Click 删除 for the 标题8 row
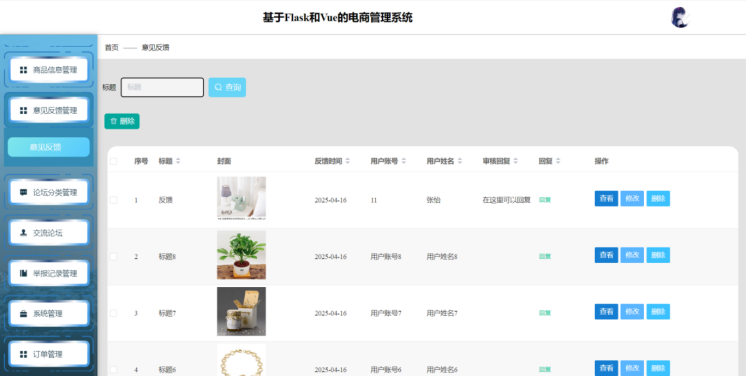 [658, 255]
